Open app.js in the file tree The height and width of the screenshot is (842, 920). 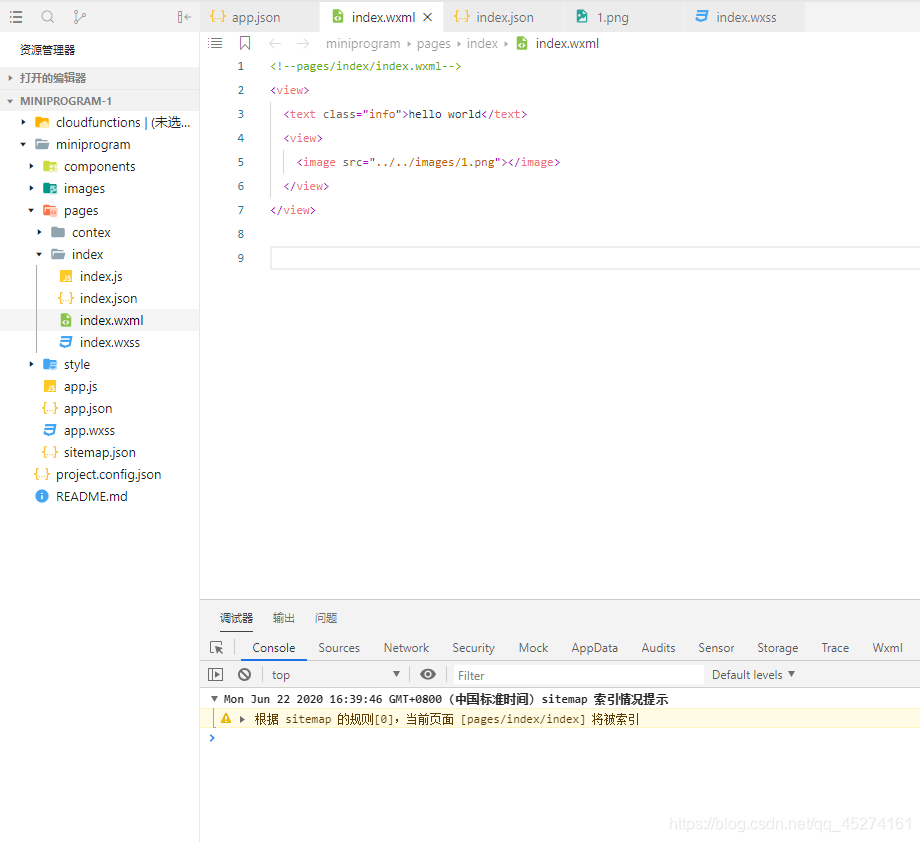coord(100,386)
